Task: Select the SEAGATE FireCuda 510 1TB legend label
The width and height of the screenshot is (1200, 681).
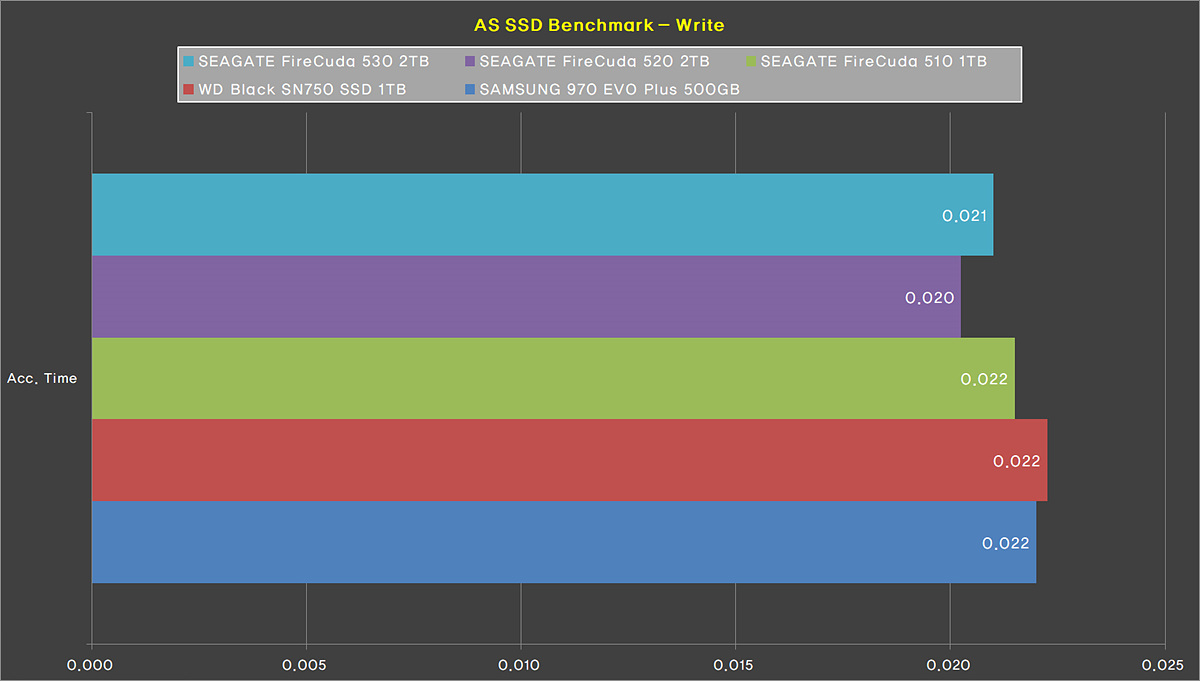Action: [874, 62]
